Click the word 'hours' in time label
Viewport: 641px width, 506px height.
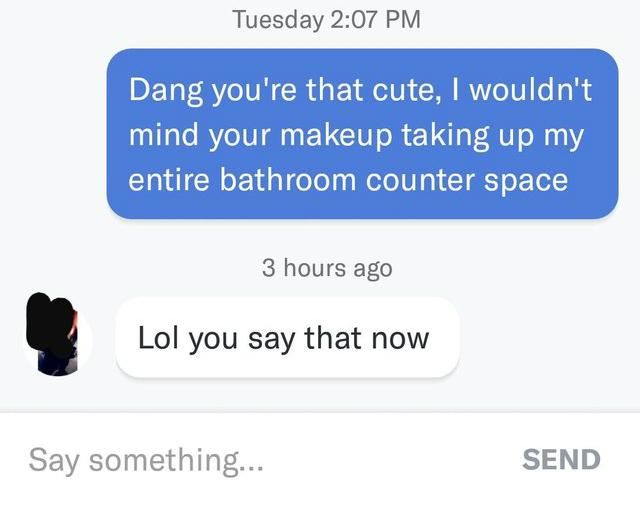click(x=315, y=268)
